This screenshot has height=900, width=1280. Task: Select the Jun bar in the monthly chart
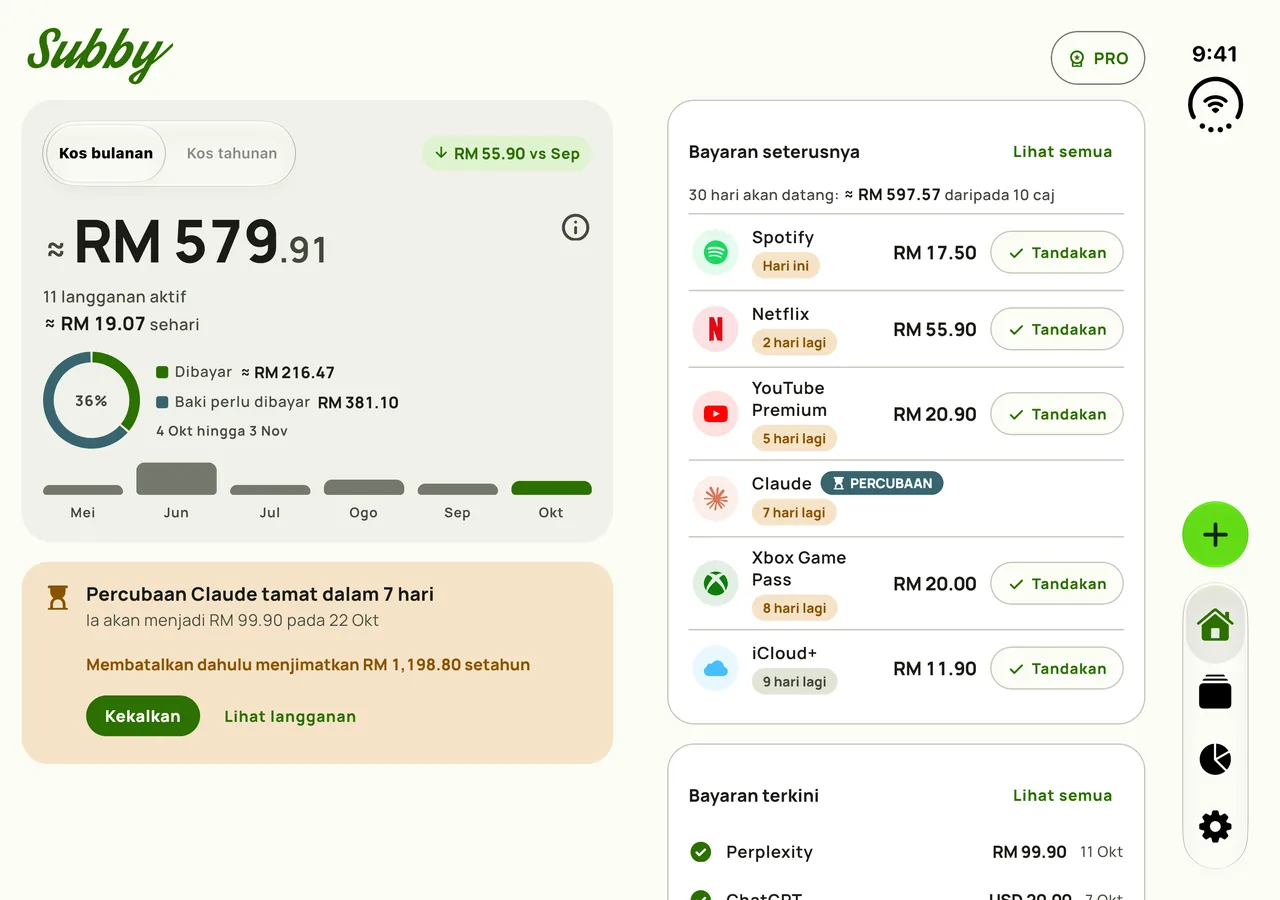[176, 479]
